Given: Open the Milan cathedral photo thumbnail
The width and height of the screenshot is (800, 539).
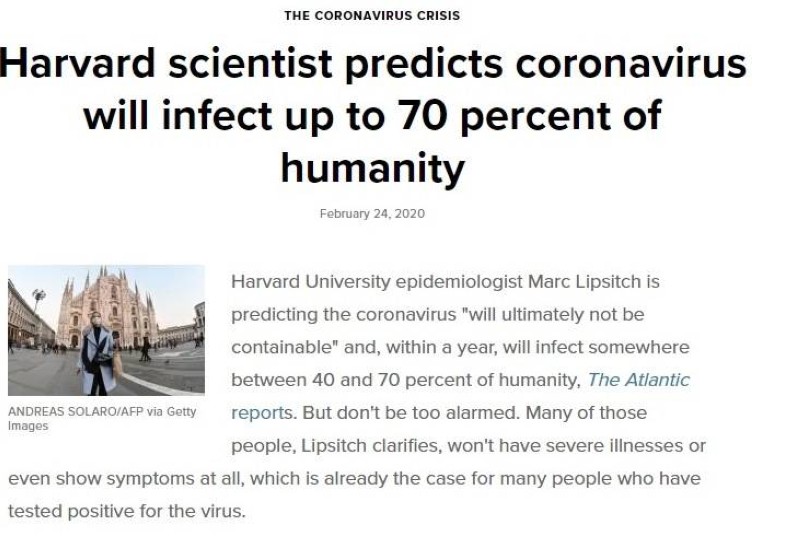Looking at the screenshot, I should [106, 330].
